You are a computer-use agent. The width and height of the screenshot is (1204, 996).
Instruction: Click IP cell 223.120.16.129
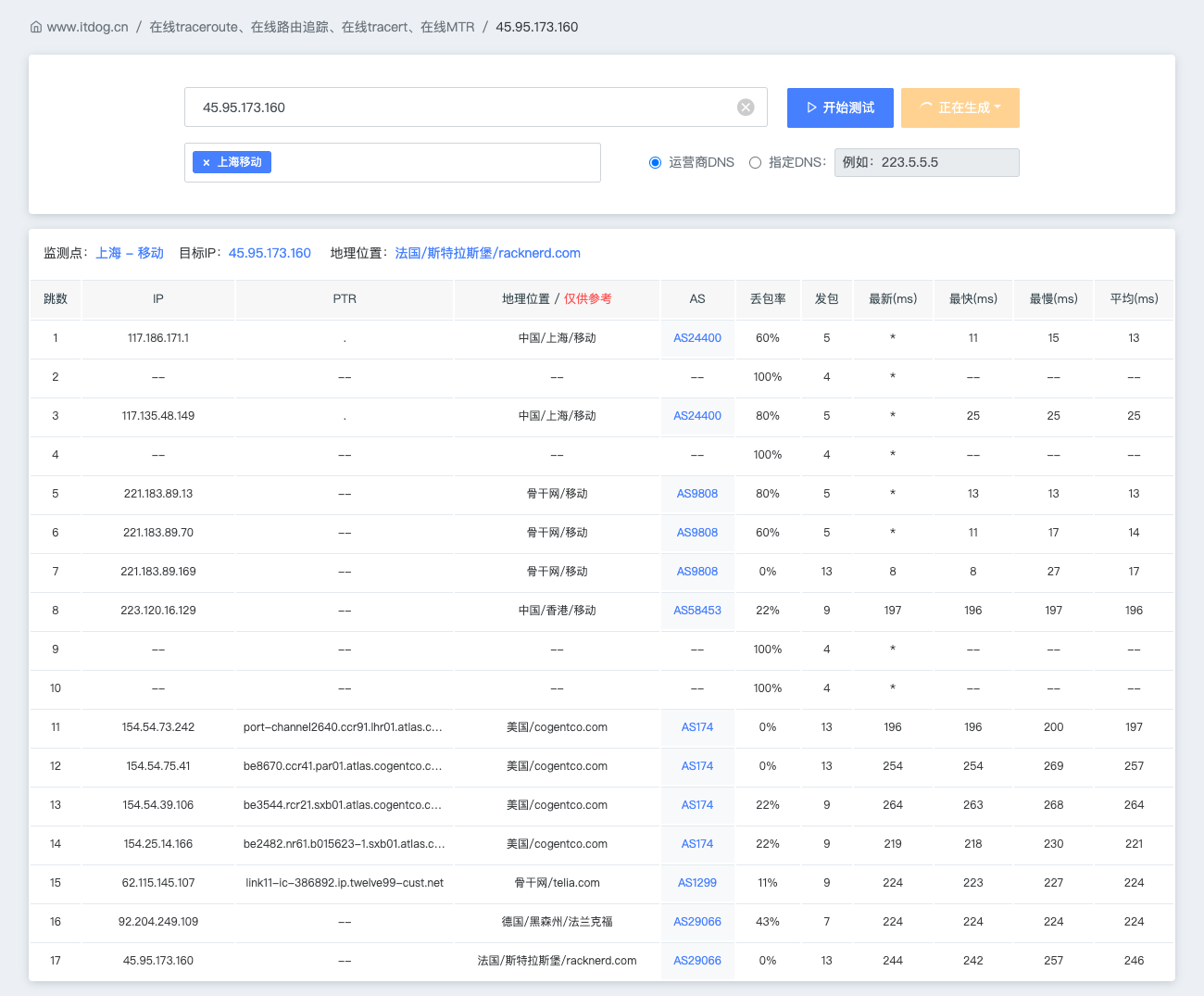(158, 611)
